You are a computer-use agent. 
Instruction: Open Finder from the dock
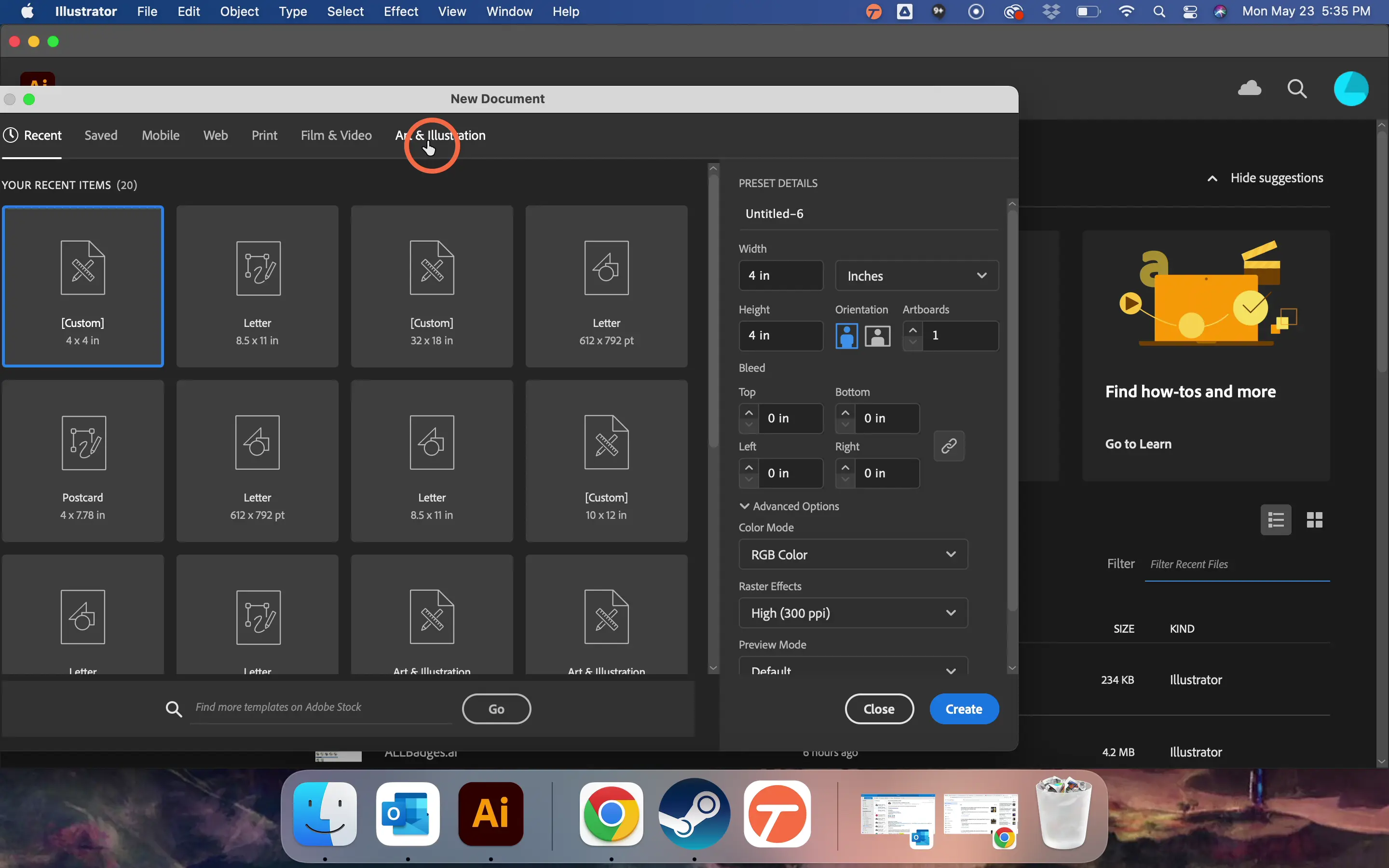tap(325, 814)
